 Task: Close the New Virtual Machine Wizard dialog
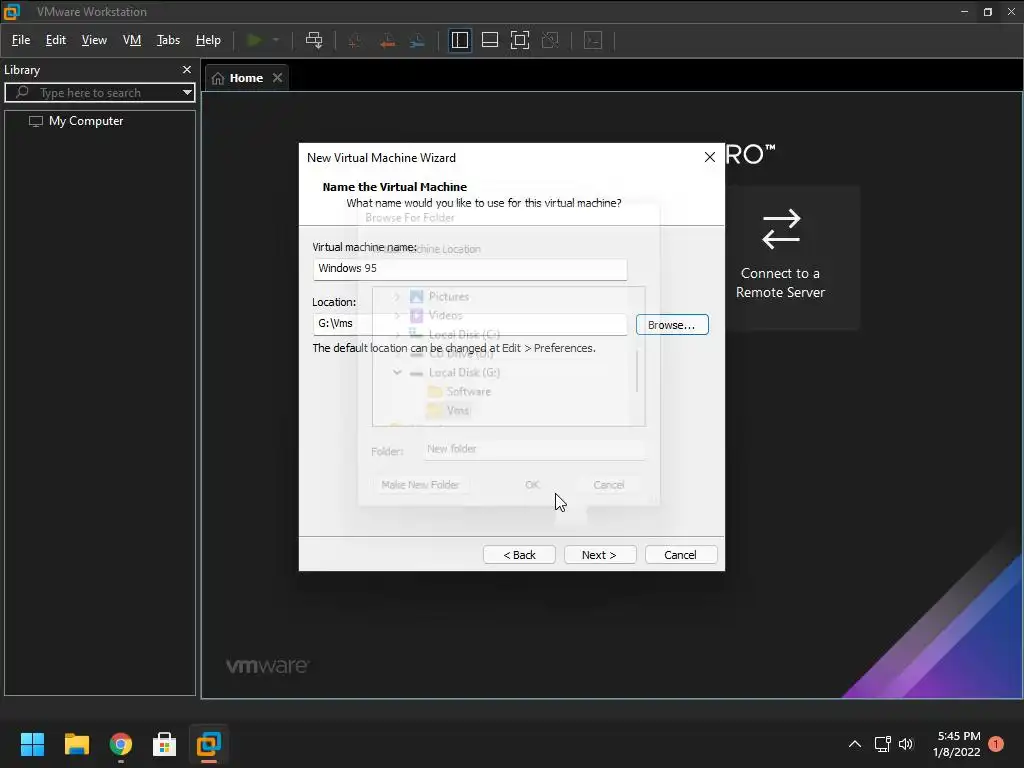(x=710, y=157)
